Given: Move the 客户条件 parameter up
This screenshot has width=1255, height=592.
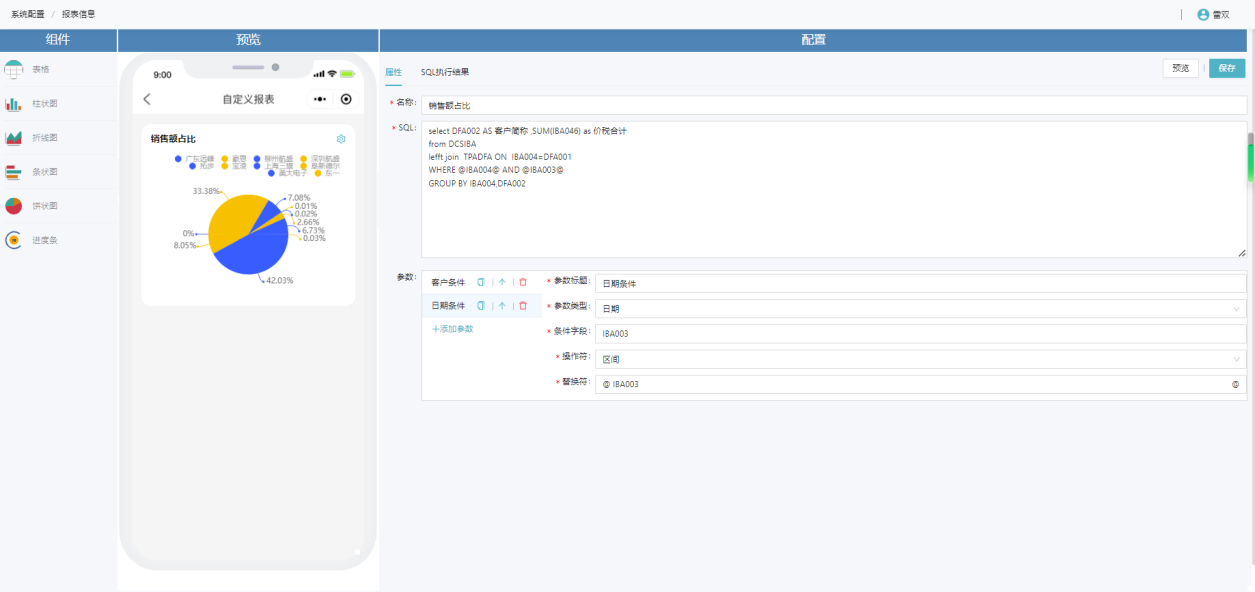Looking at the screenshot, I should [x=502, y=282].
